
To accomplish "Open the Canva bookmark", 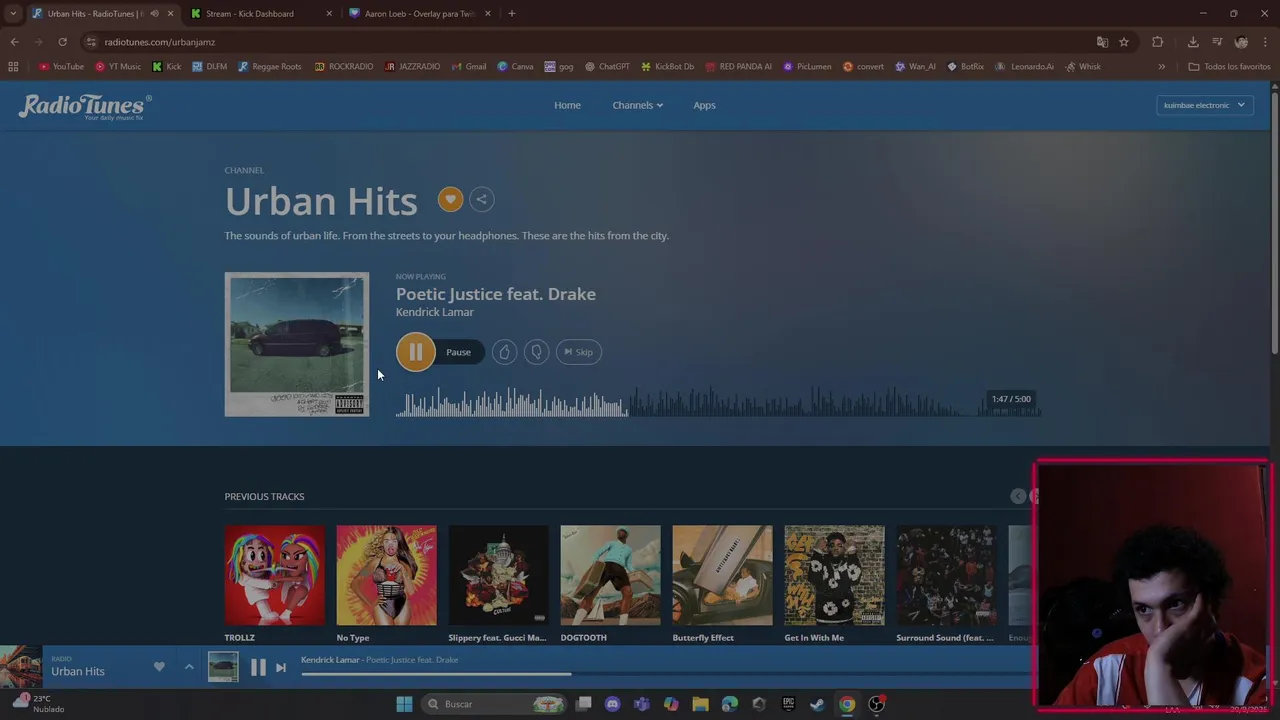I will tap(515, 67).
